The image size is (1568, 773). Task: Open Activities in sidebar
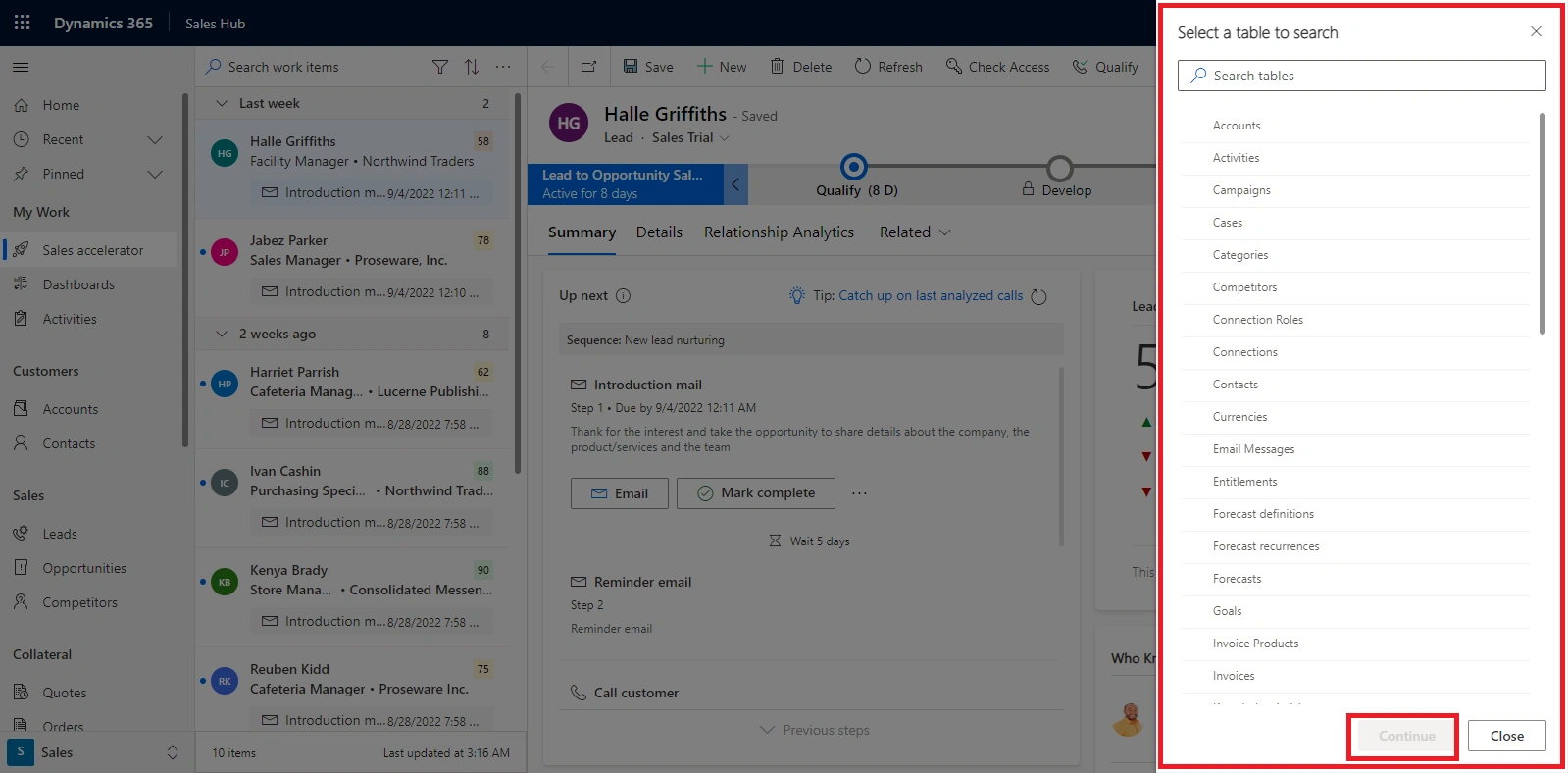(70, 319)
